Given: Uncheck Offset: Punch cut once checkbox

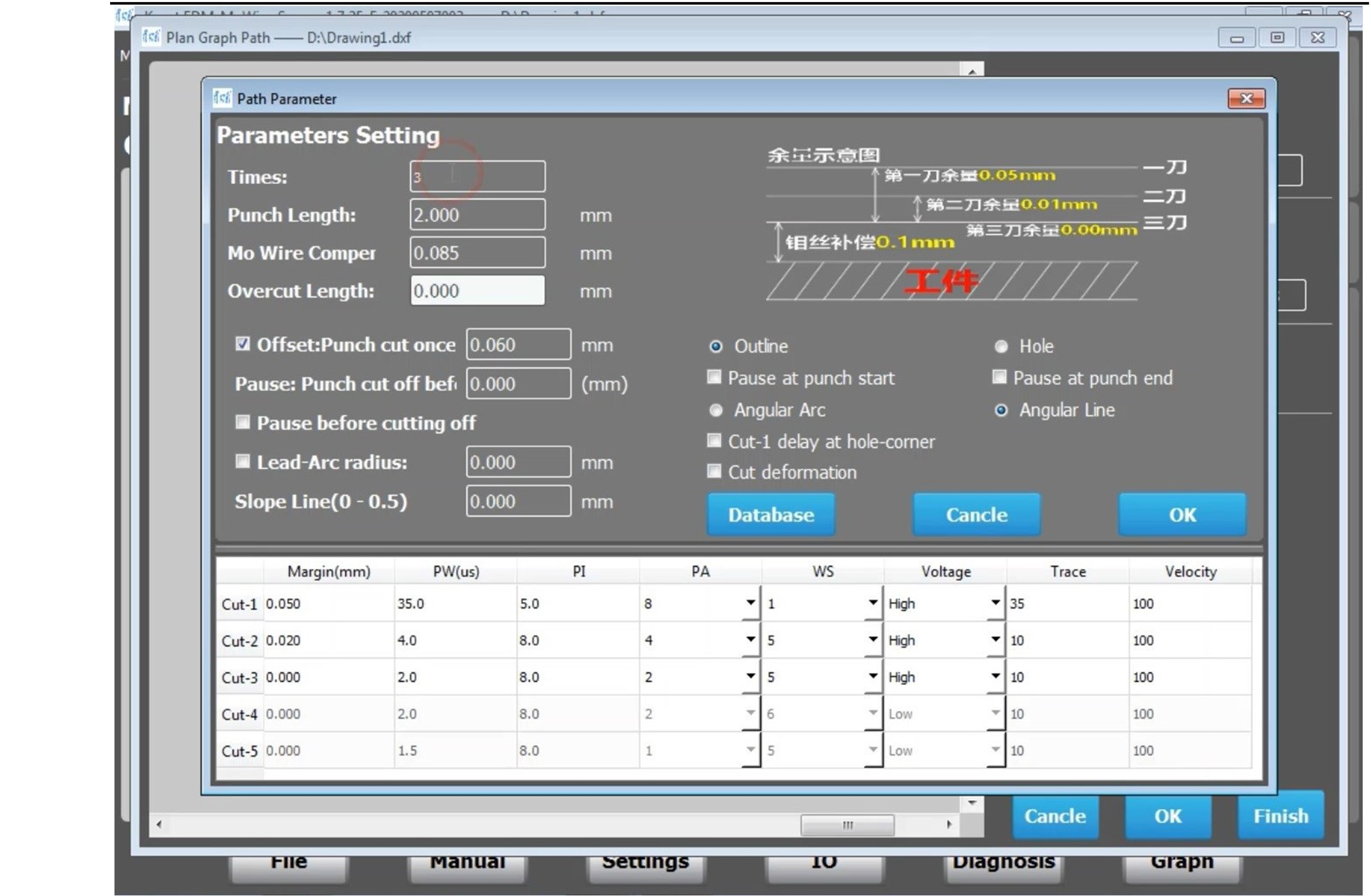Looking at the screenshot, I should (x=243, y=344).
